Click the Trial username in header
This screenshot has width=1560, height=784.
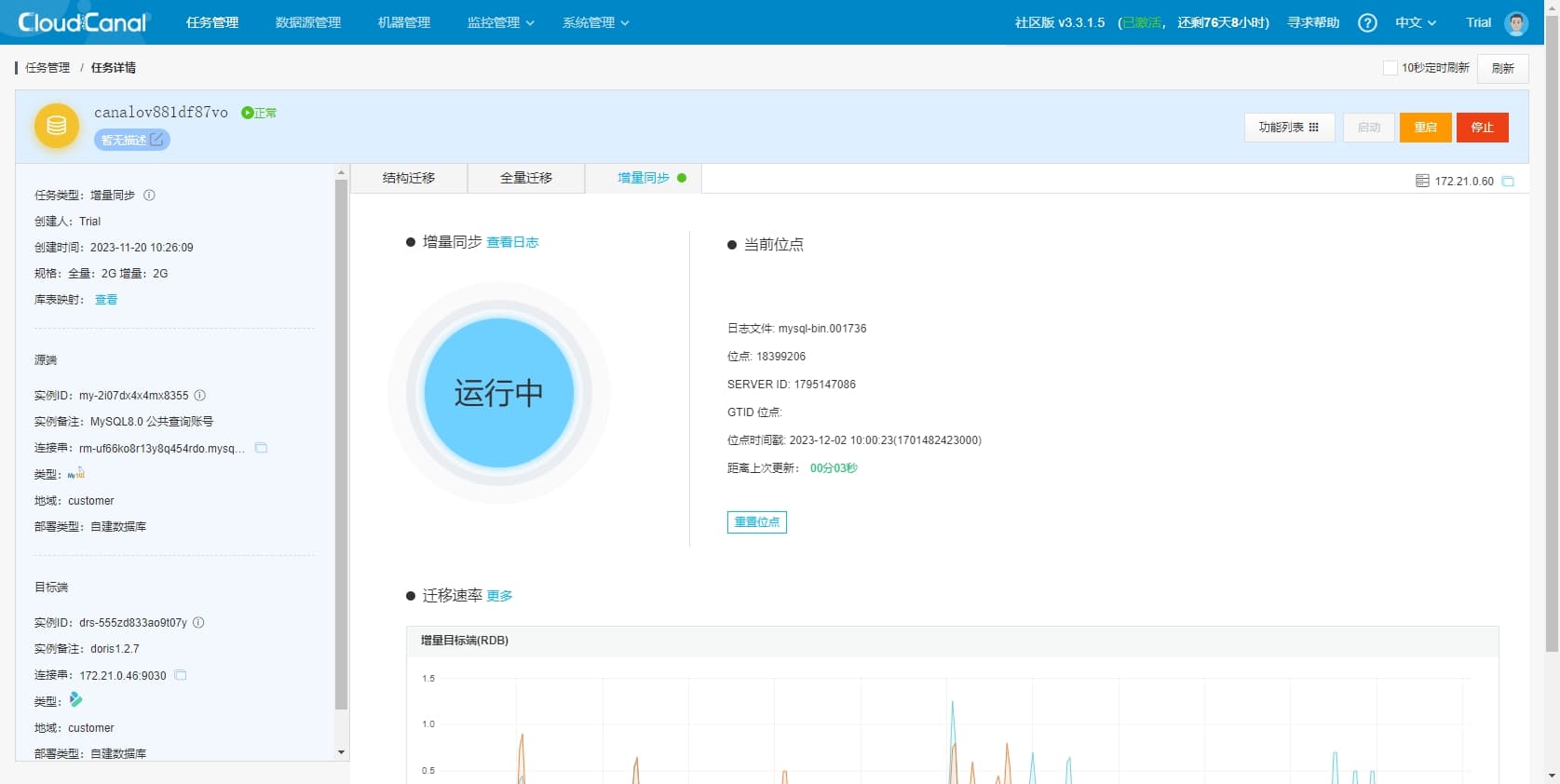(1478, 22)
